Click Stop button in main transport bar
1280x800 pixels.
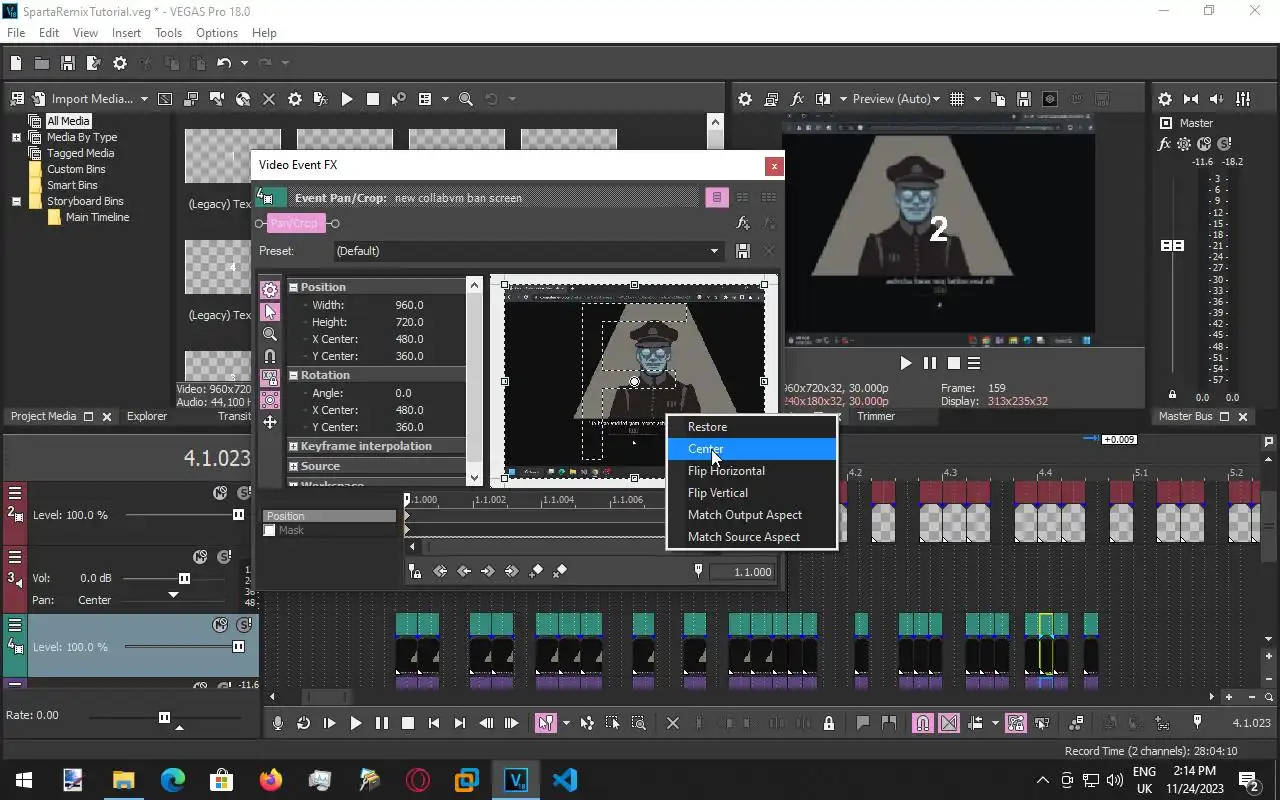[408, 723]
